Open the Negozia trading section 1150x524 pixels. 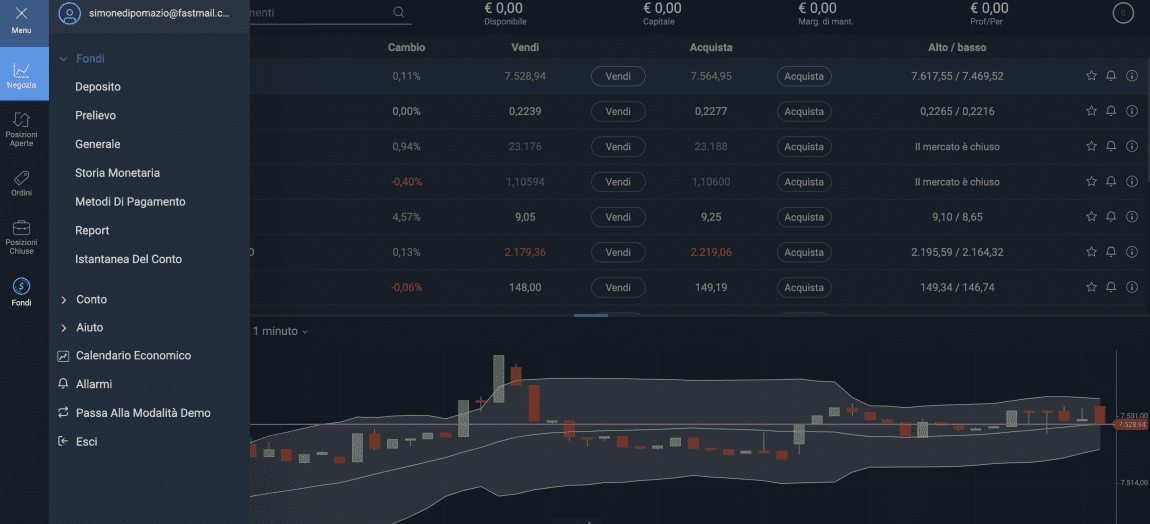click(21, 74)
